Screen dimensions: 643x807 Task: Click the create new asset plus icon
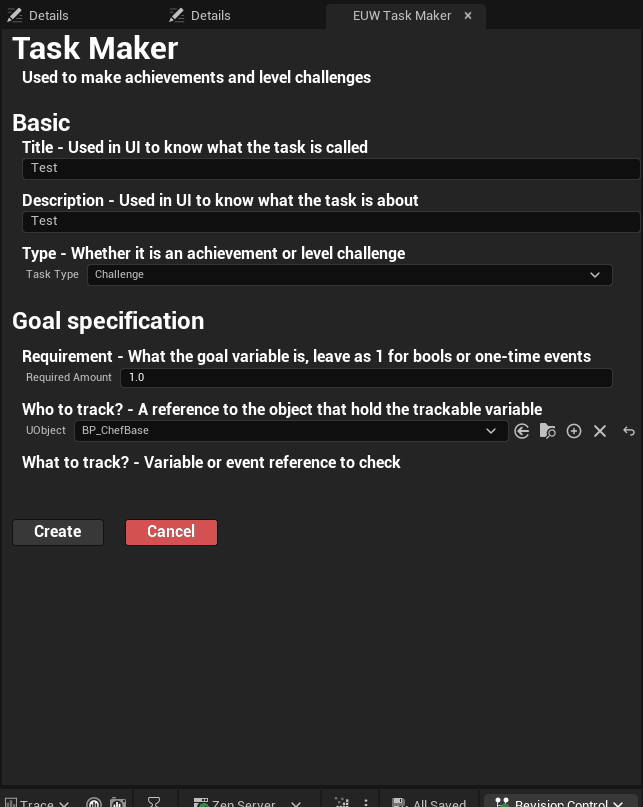574,431
